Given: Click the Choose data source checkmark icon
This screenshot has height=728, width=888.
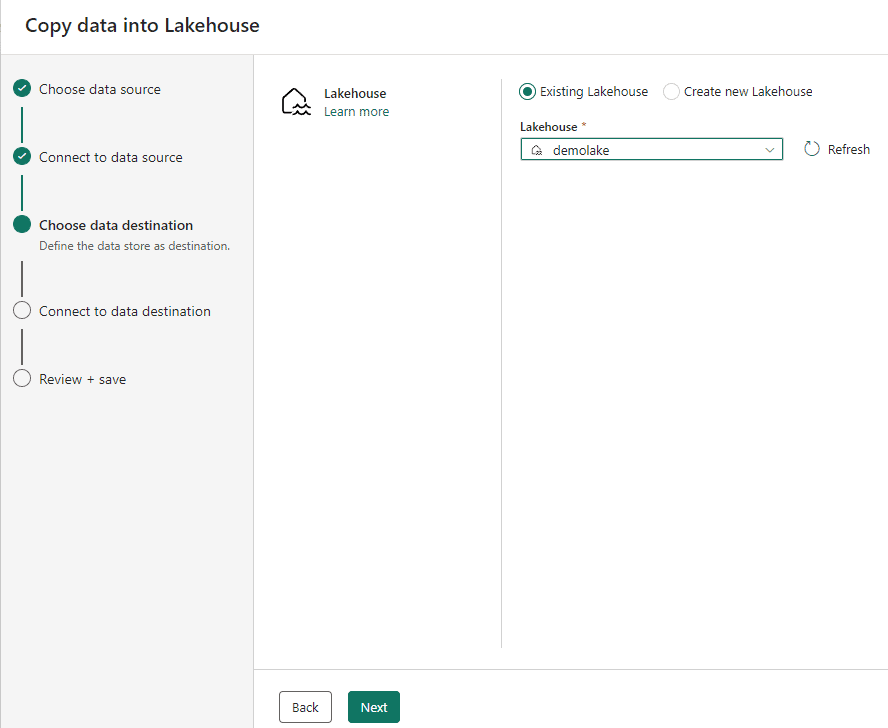Looking at the screenshot, I should pos(22,89).
